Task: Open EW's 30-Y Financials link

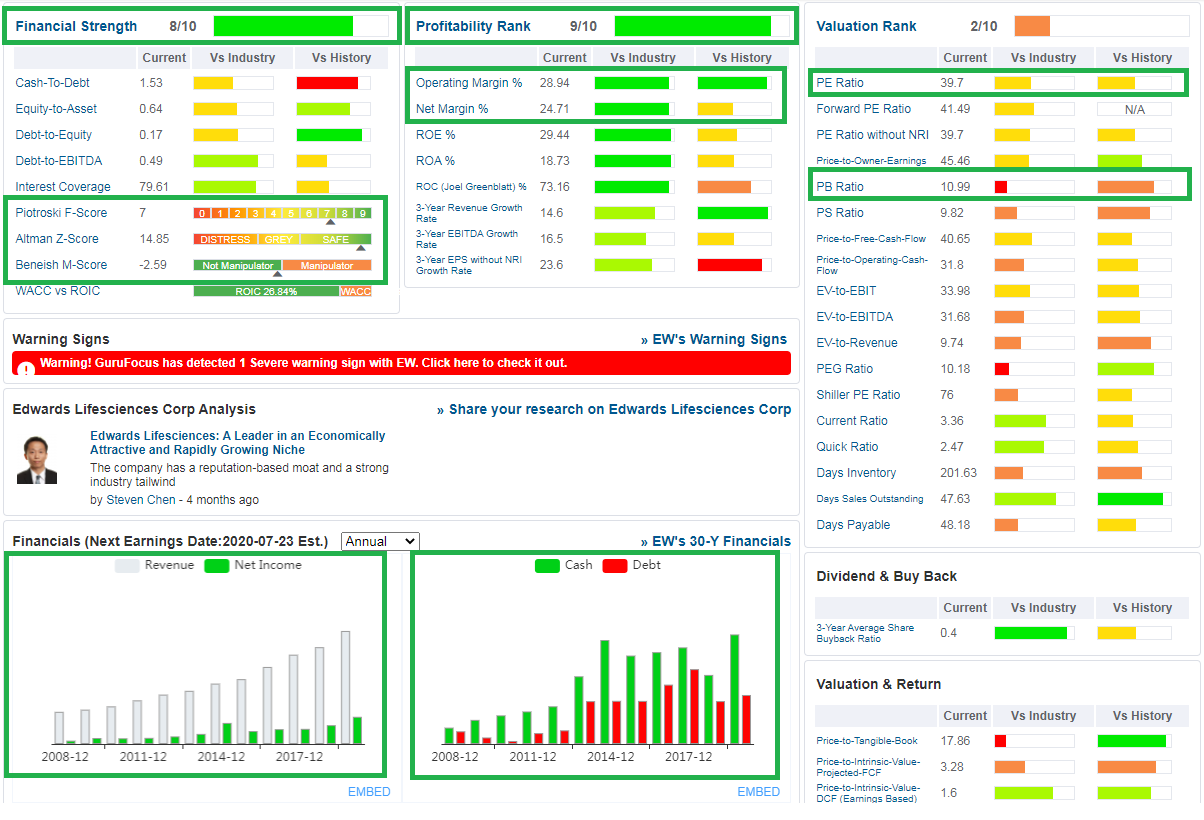Action: (x=715, y=542)
